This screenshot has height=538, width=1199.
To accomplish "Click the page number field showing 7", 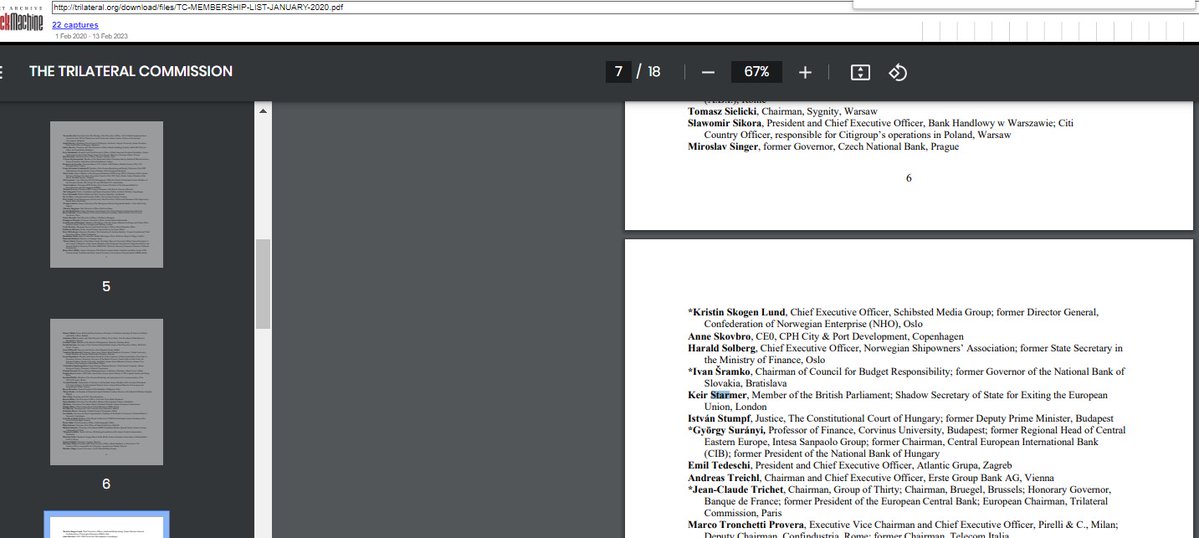I will coord(618,72).
